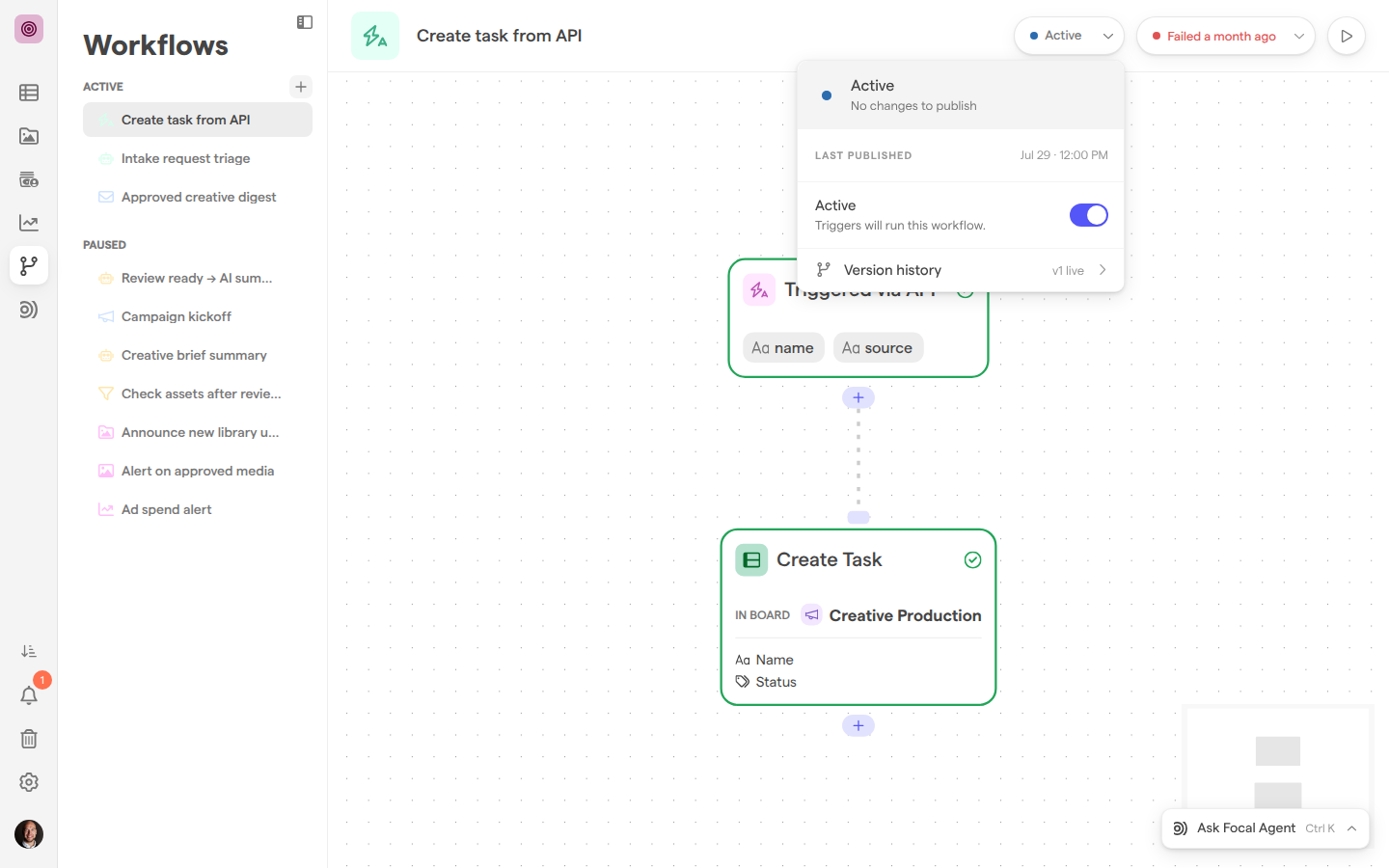The height and width of the screenshot is (868, 1389).
Task: Click the API trigger node icon
Action: [x=759, y=289]
